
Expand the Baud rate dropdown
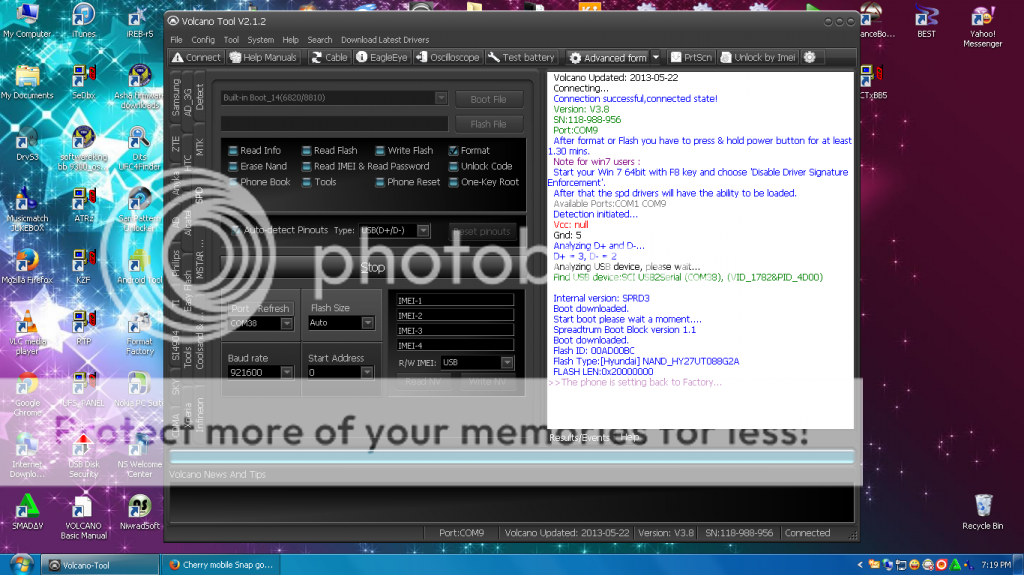point(286,372)
